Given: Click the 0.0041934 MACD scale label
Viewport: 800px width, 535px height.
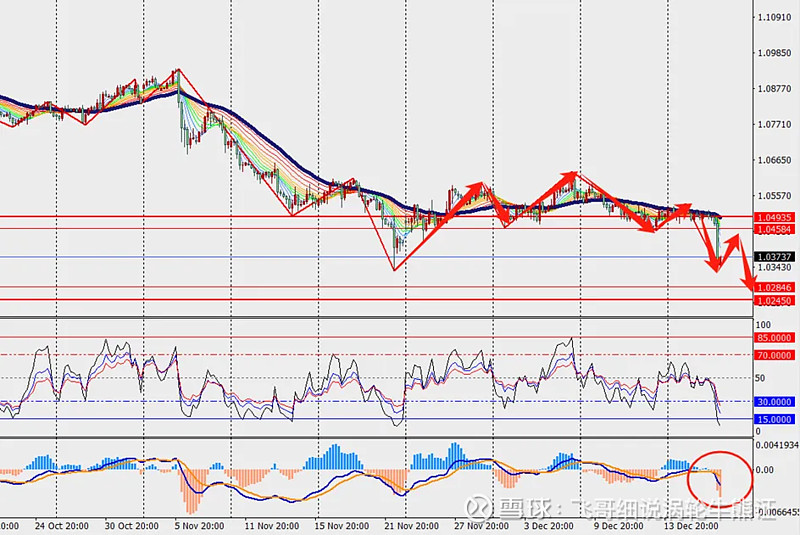Looking at the screenshot, I should click(778, 443).
